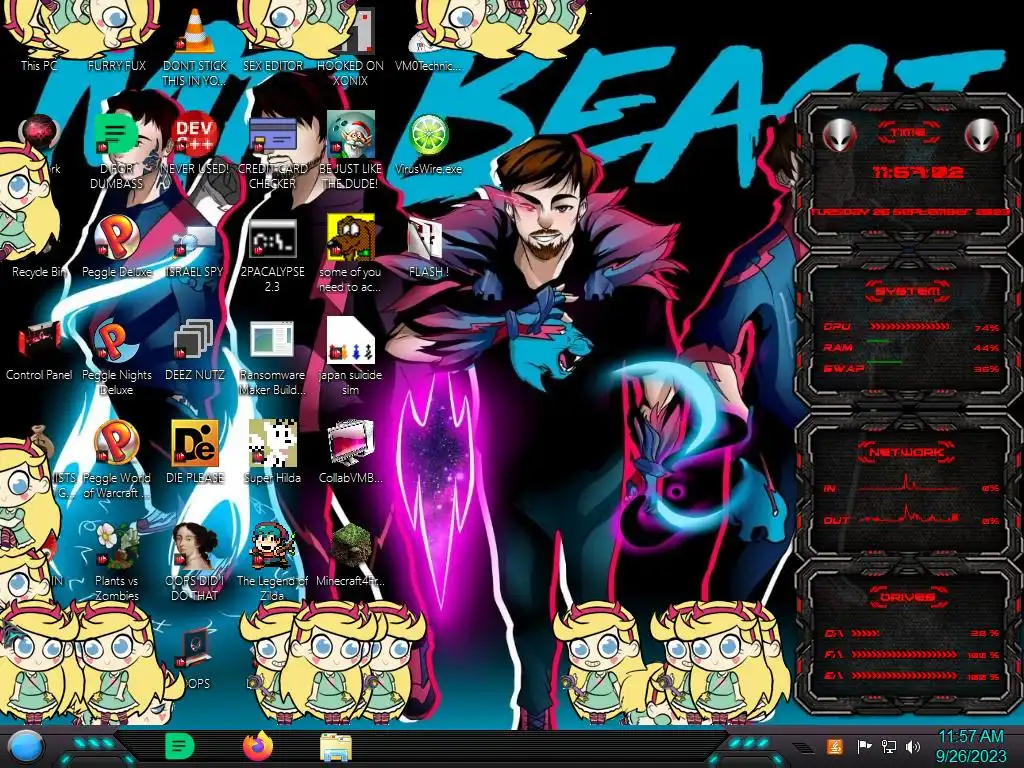Launch Plants vs Zombies
1024x768 pixels.
116,562
